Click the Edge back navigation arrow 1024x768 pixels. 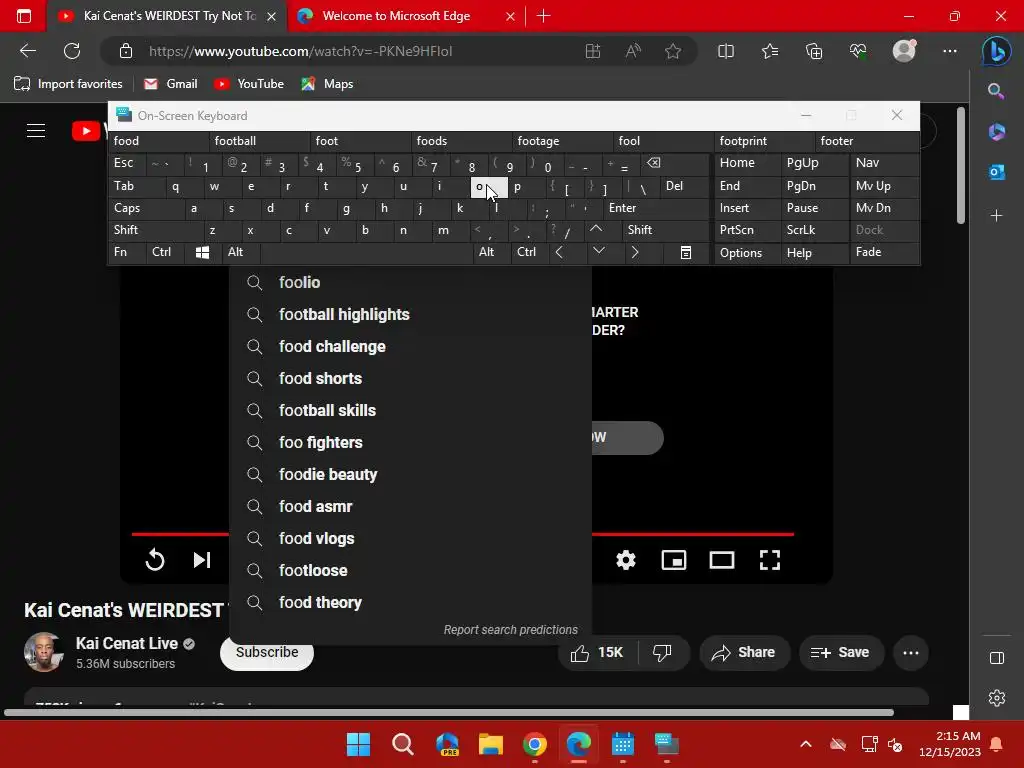(27, 51)
